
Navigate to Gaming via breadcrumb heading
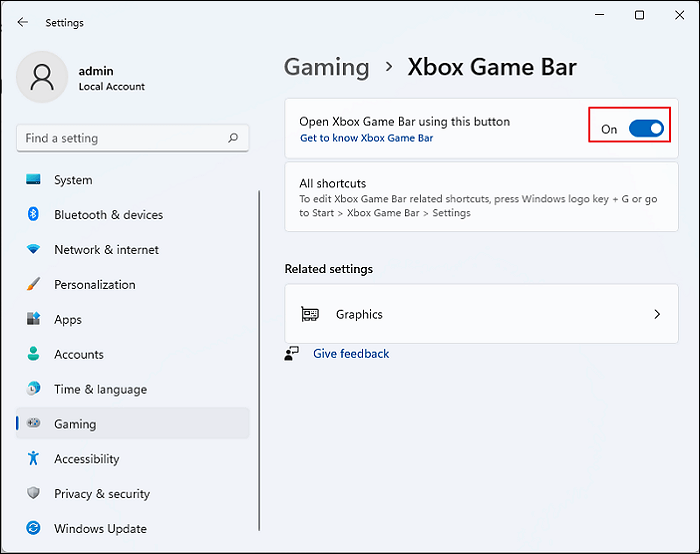click(x=326, y=67)
